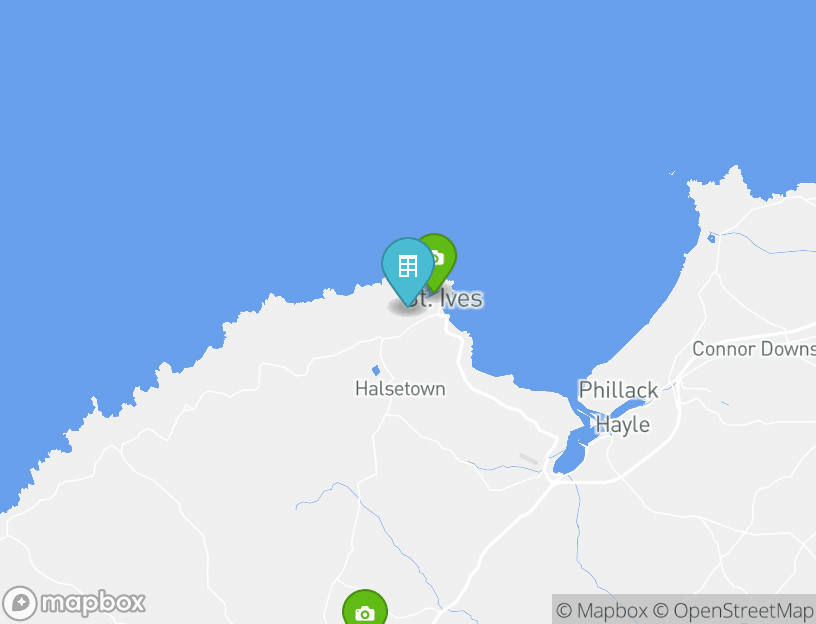Click the bay water between St. Ives and Phillack

tap(562, 312)
